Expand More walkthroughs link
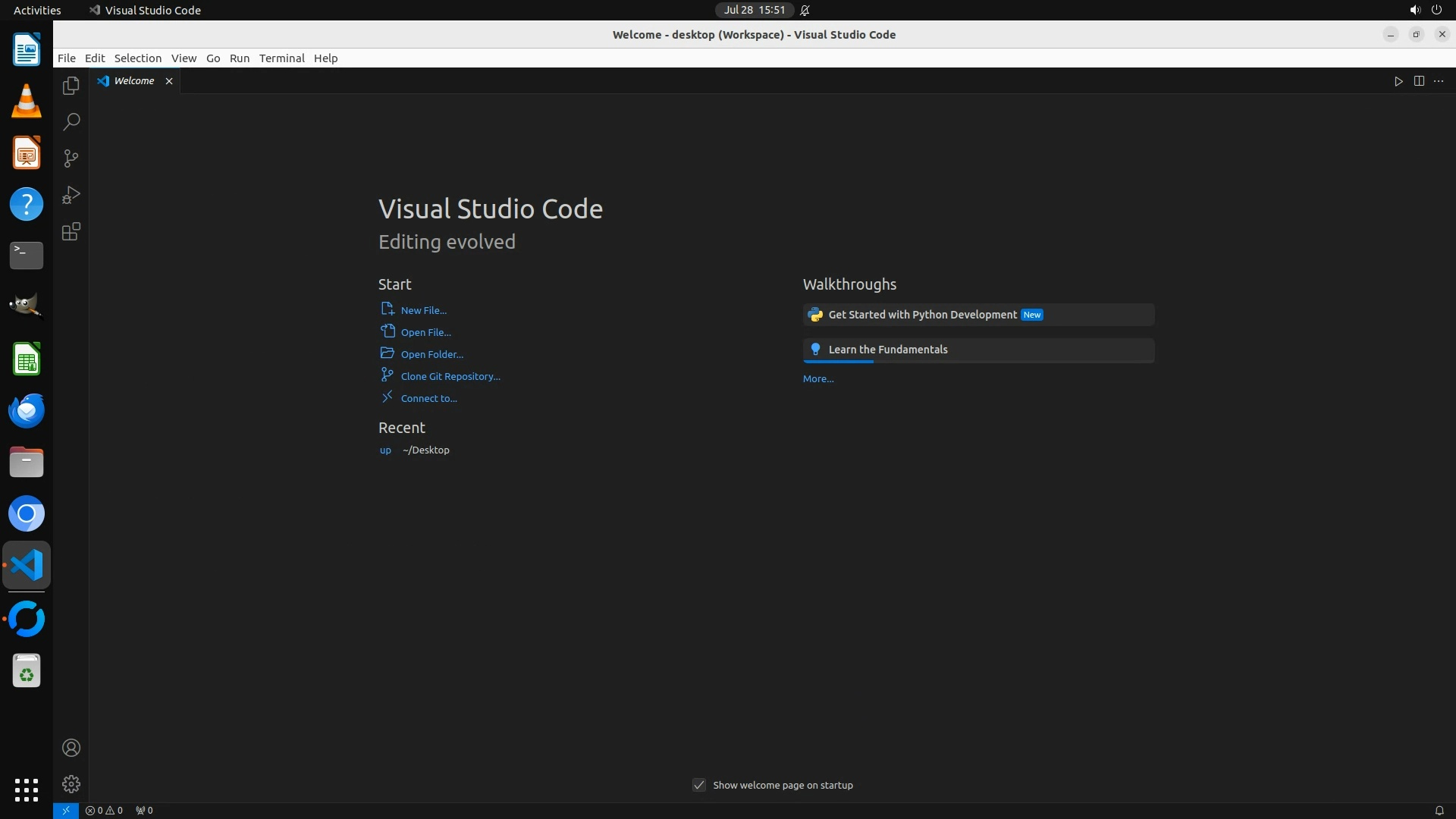Viewport: 1456px width, 819px height. click(817, 378)
